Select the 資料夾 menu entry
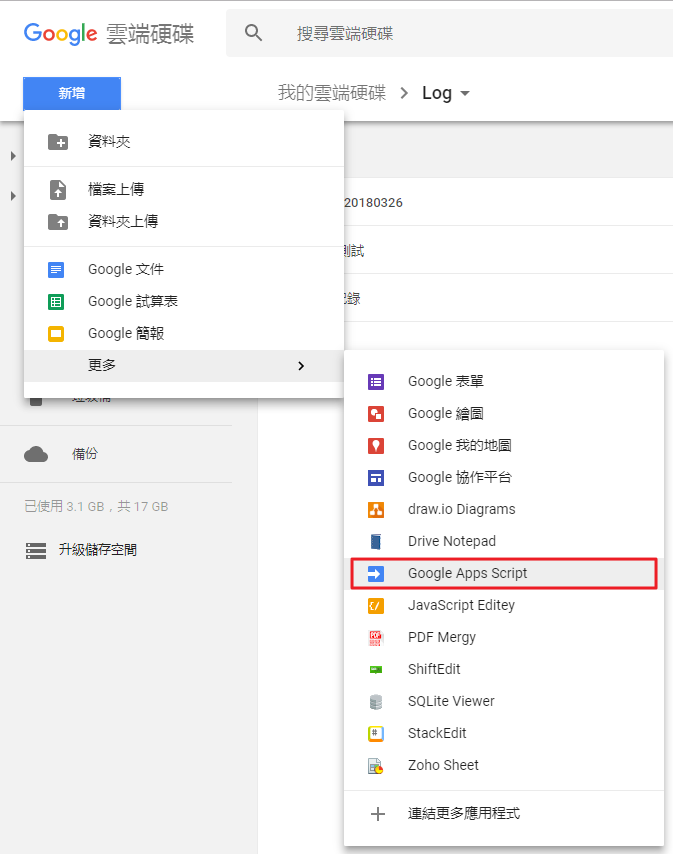 [x=184, y=142]
